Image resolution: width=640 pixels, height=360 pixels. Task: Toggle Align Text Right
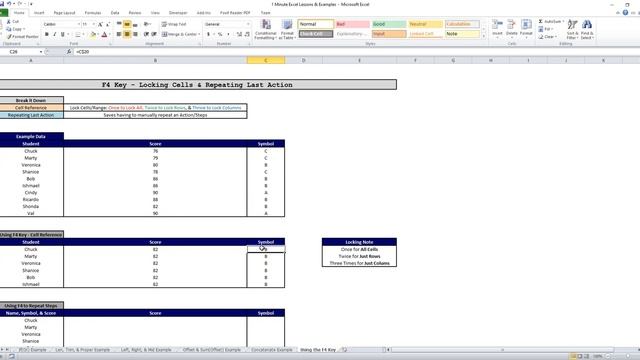pyautogui.click(x=135, y=34)
